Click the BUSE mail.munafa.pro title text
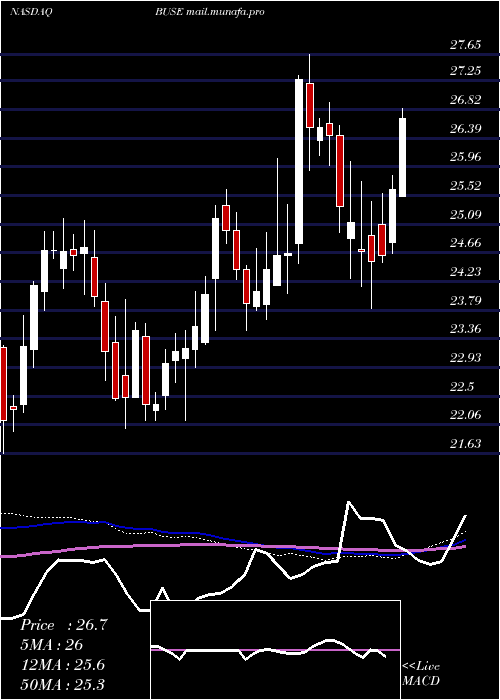 [210, 12]
